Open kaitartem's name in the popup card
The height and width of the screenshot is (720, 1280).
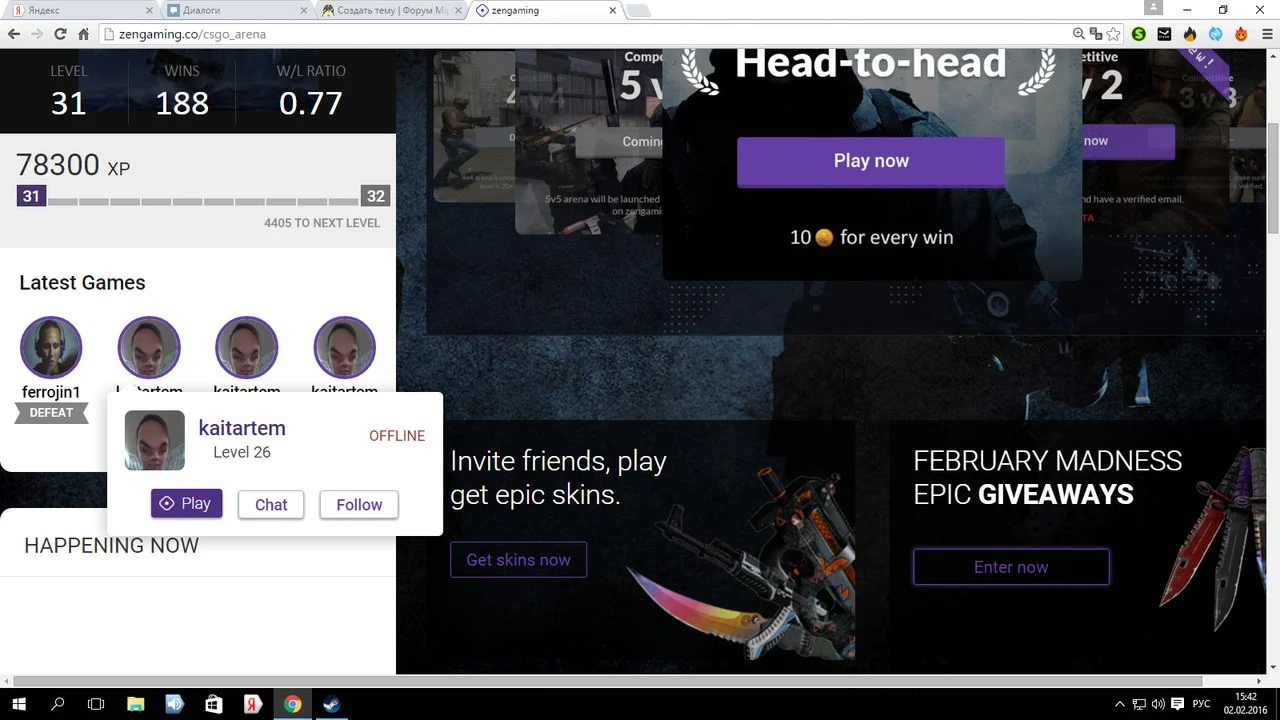click(x=242, y=428)
